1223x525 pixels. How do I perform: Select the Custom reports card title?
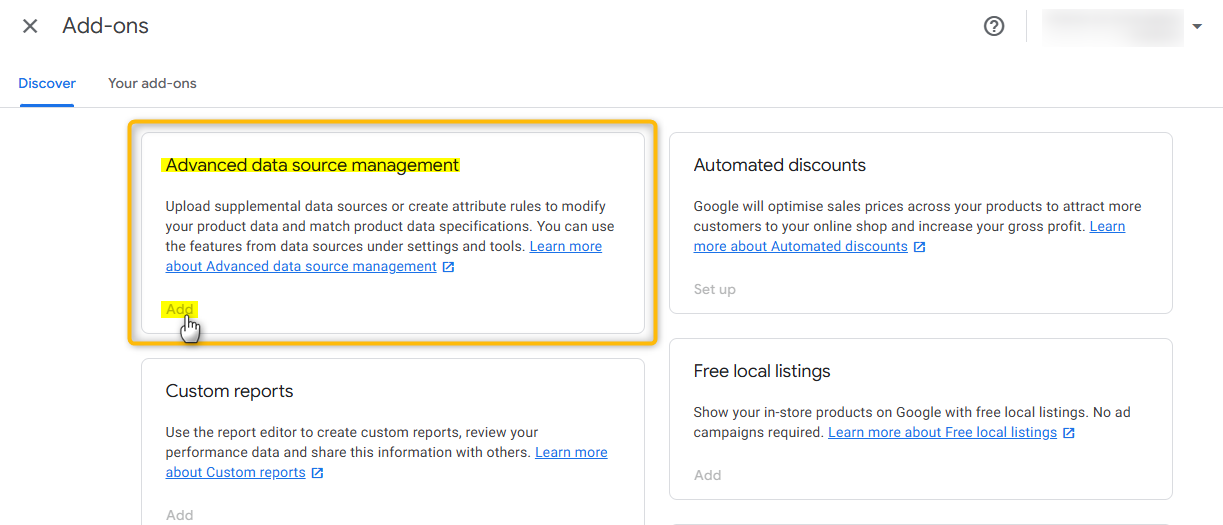(229, 391)
